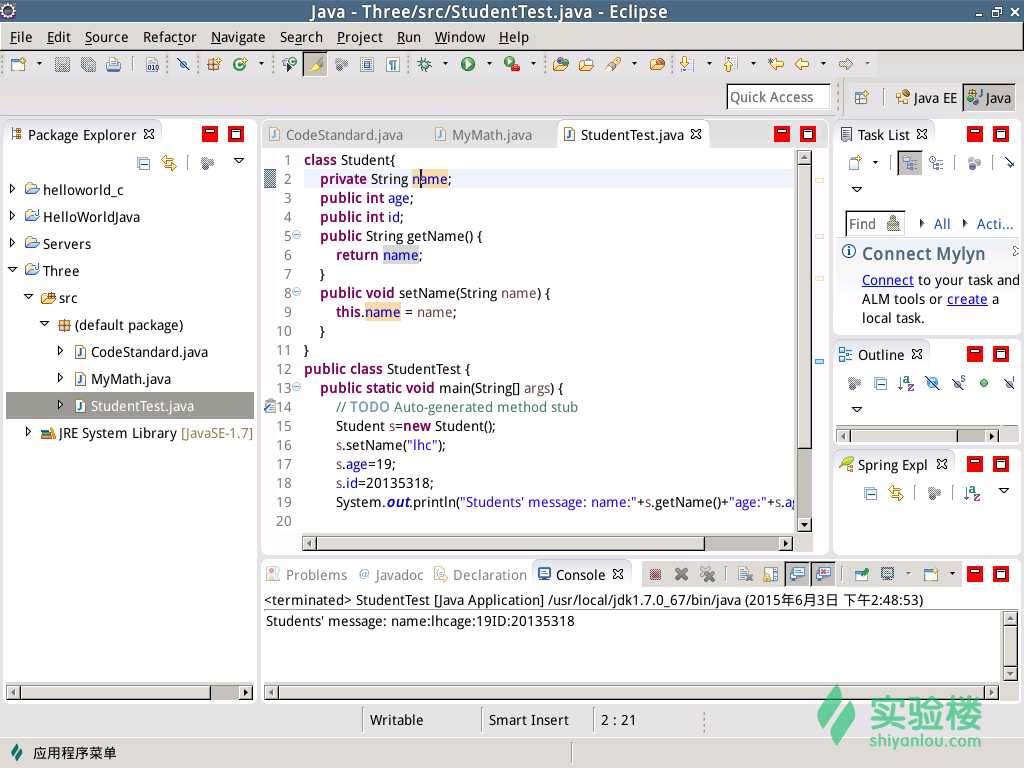Collapse the src folder node

coord(28,296)
